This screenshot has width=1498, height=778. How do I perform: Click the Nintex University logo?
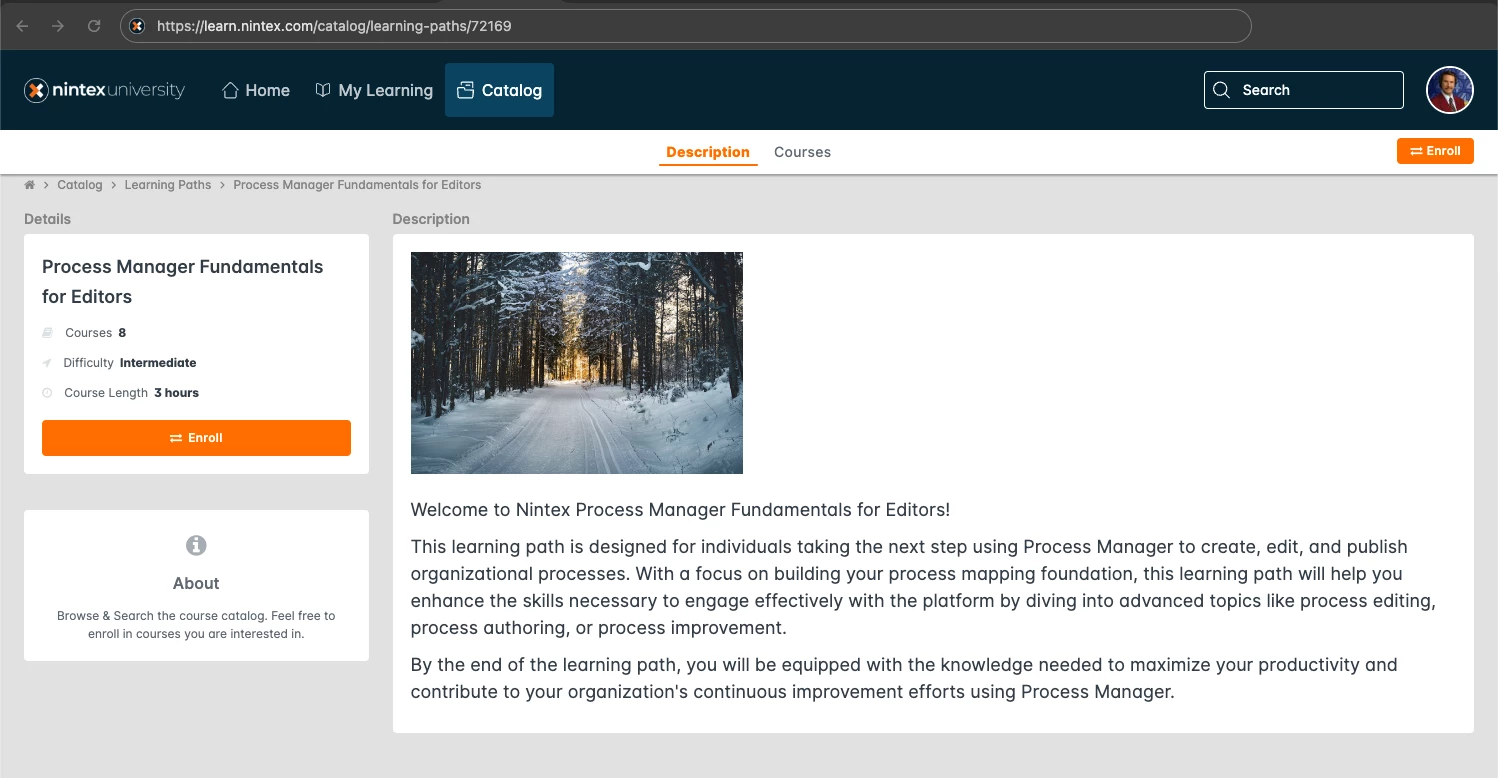click(105, 90)
